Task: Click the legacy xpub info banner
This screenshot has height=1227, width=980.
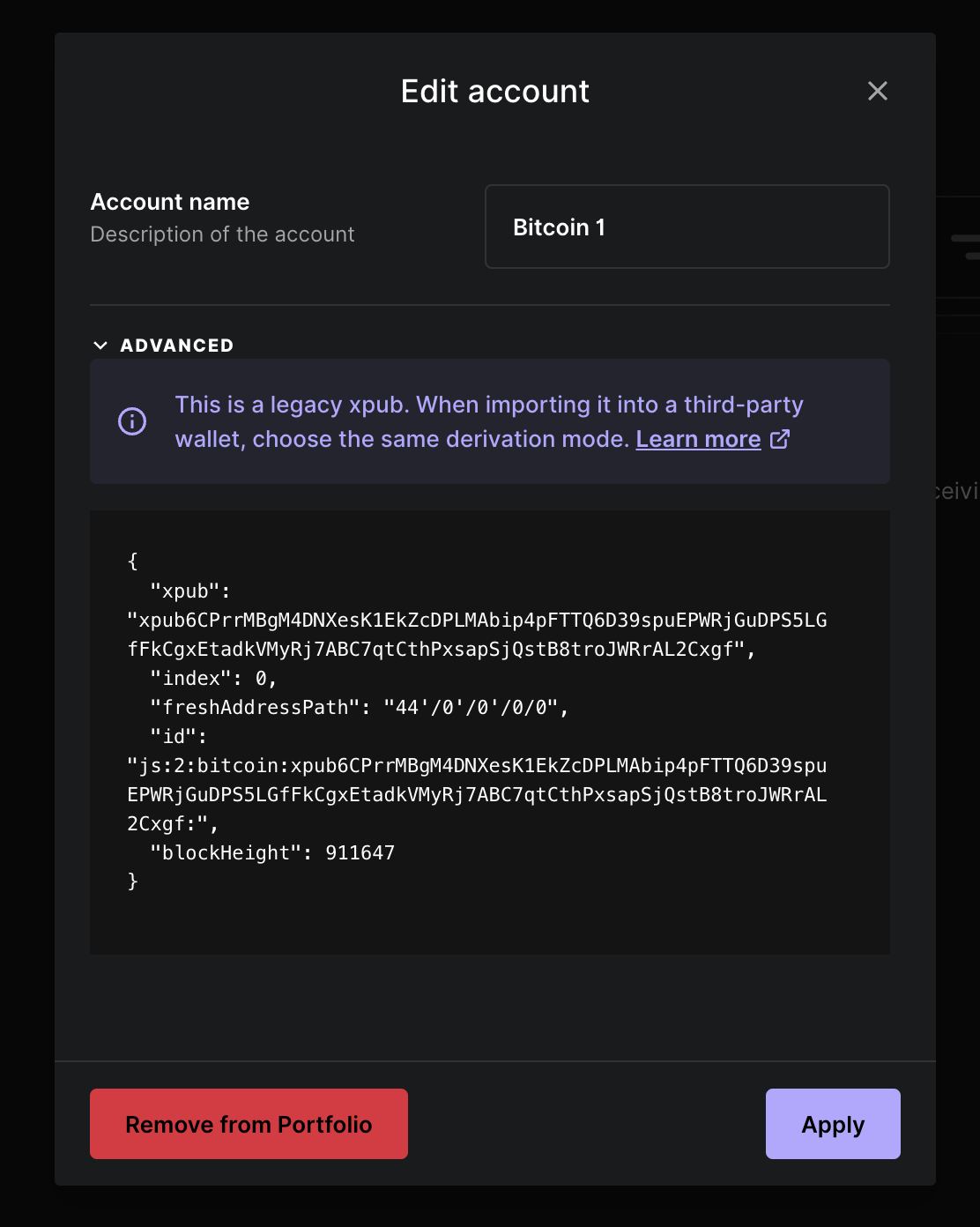Action: click(x=489, y=421)
